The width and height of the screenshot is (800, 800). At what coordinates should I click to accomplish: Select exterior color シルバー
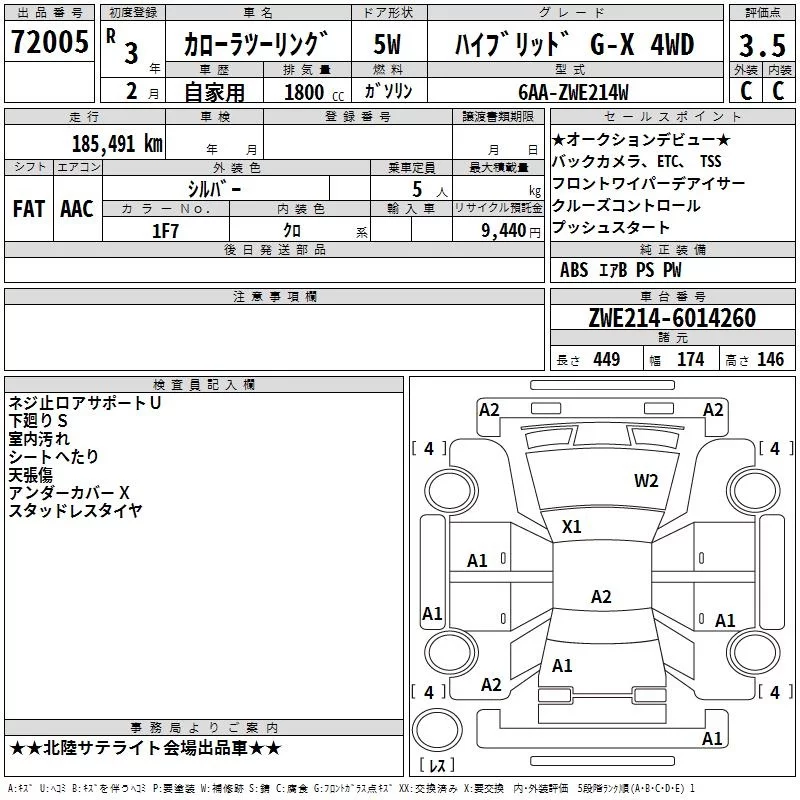pyautogui.click(x=215, y=189)
